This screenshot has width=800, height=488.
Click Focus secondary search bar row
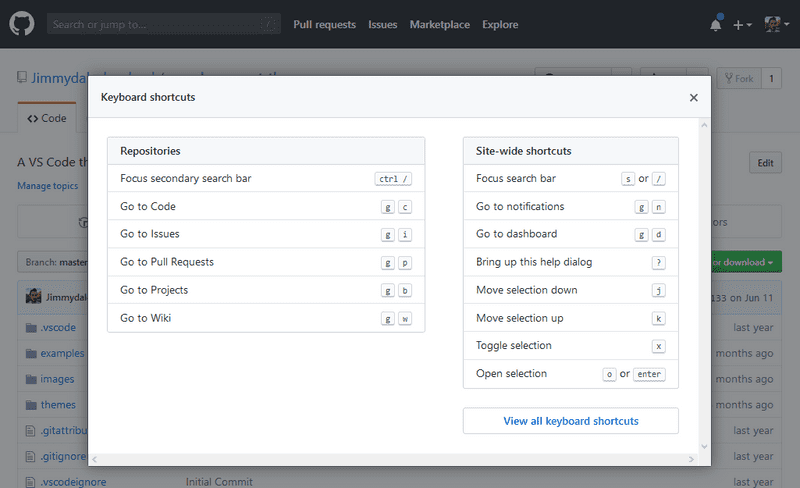[266, 179]
